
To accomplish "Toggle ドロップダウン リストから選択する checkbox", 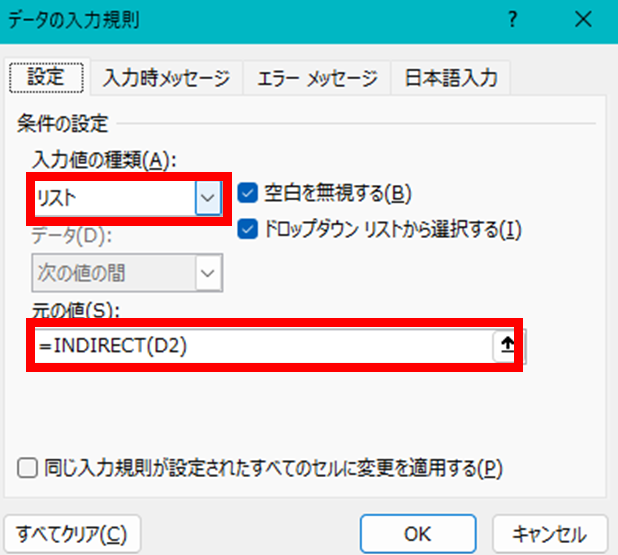I will (x=247, y=230).
